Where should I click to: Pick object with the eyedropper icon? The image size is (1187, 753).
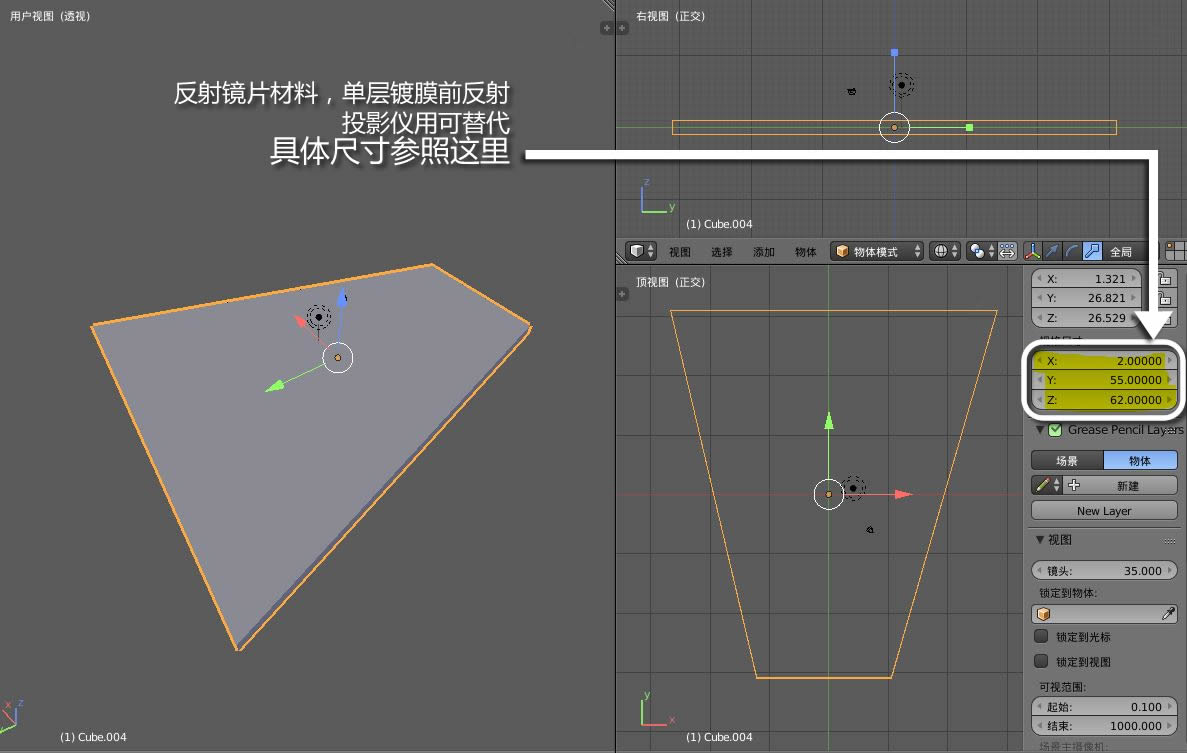coord(1168,614)
